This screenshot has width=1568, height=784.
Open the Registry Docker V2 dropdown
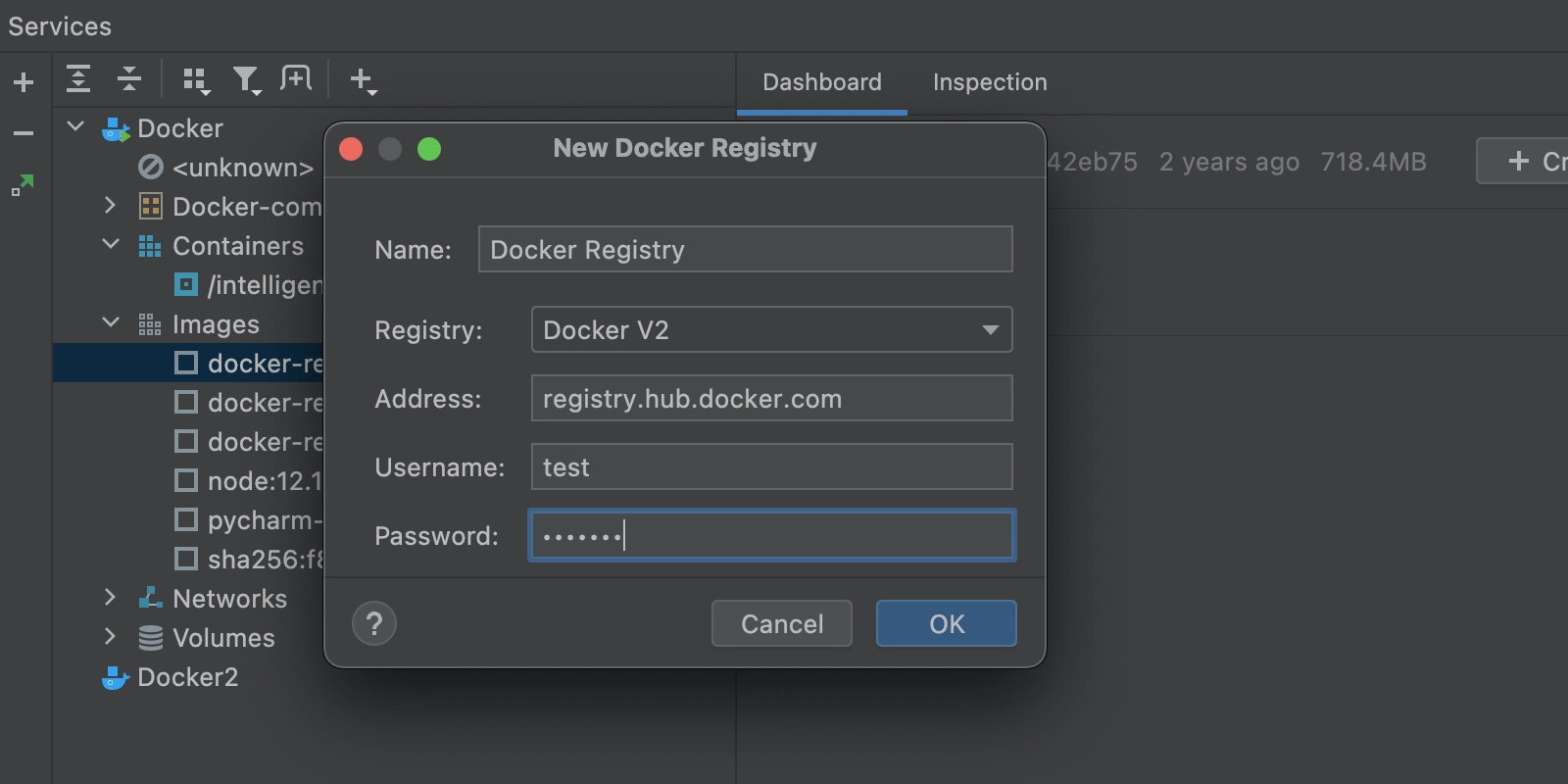771,329
